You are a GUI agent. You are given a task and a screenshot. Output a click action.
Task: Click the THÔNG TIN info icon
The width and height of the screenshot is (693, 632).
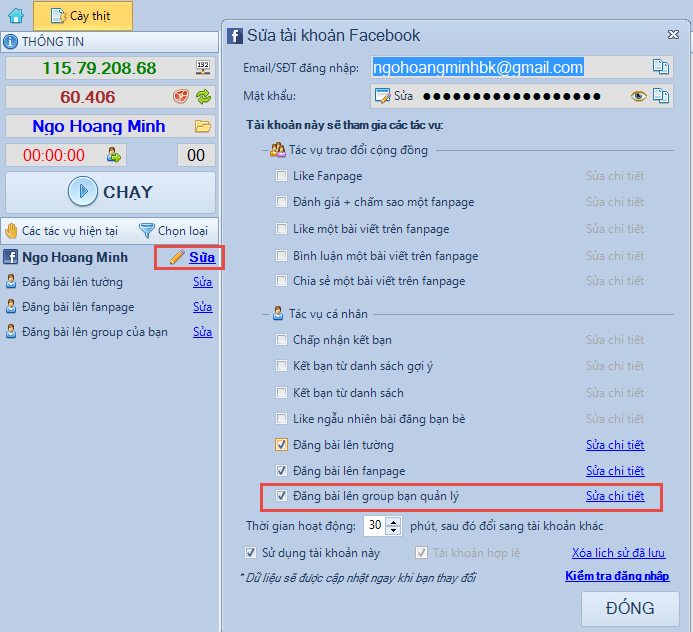coord(10,42)
